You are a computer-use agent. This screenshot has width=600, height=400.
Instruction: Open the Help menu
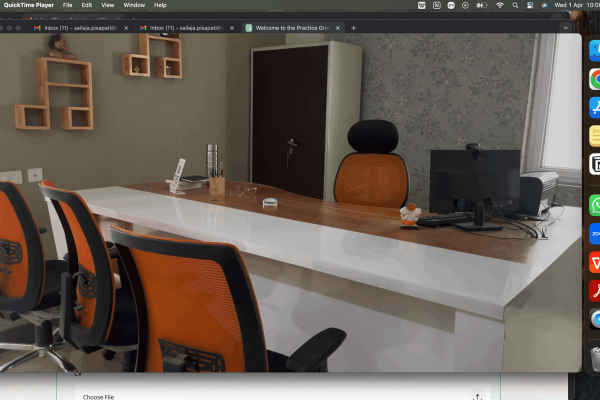click(x=160, y=5)
